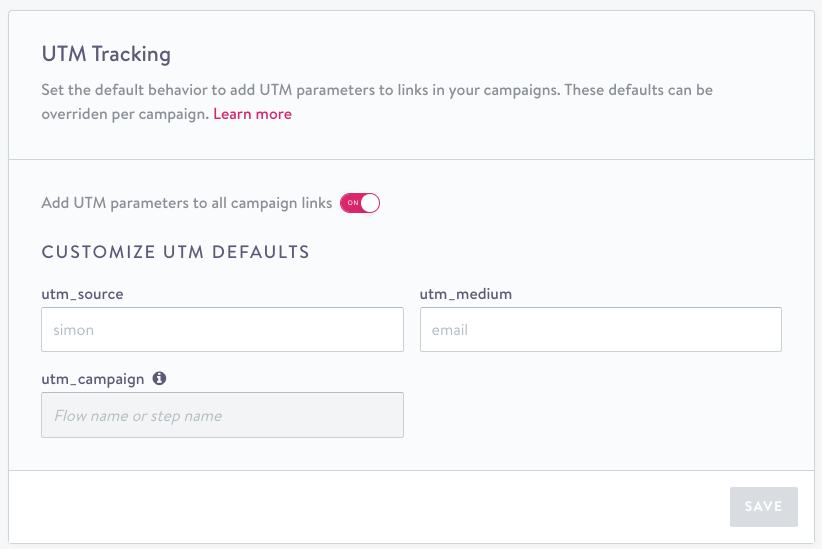
Task: Click the email placeholder text
Action: click(x=449, y=330)
